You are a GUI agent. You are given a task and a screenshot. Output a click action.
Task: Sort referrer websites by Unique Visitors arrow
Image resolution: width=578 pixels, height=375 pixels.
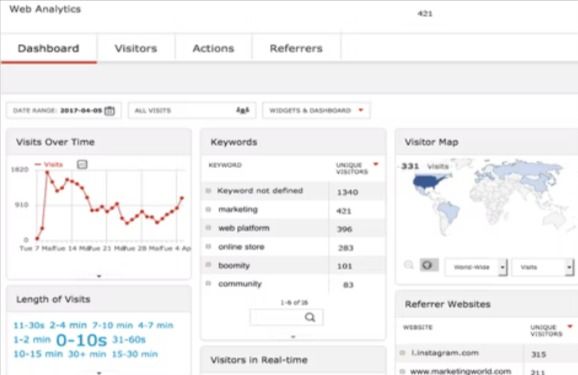click(570, 326)
